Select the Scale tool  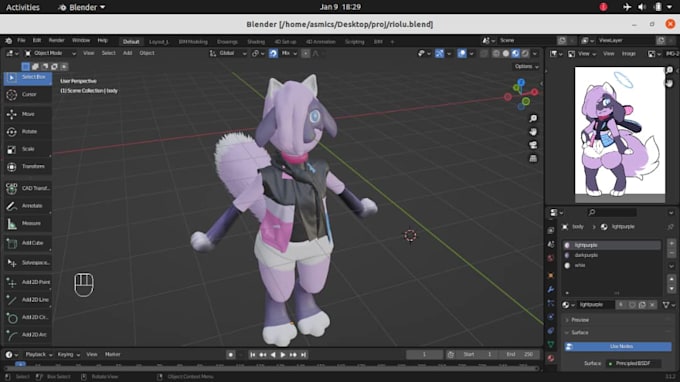tap(27, 149)
